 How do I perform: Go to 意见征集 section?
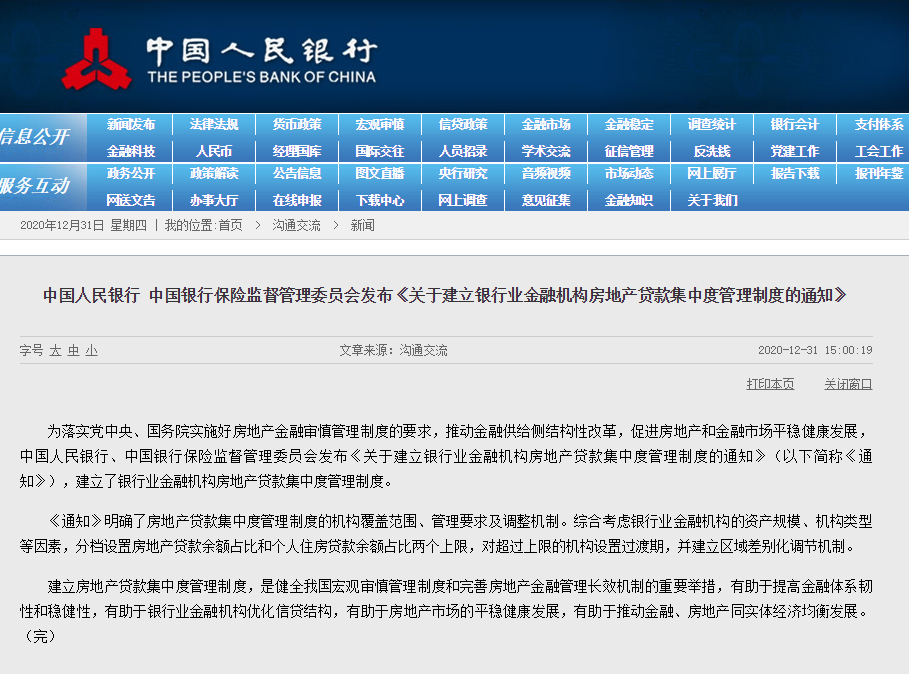click(x=546, y=200)
